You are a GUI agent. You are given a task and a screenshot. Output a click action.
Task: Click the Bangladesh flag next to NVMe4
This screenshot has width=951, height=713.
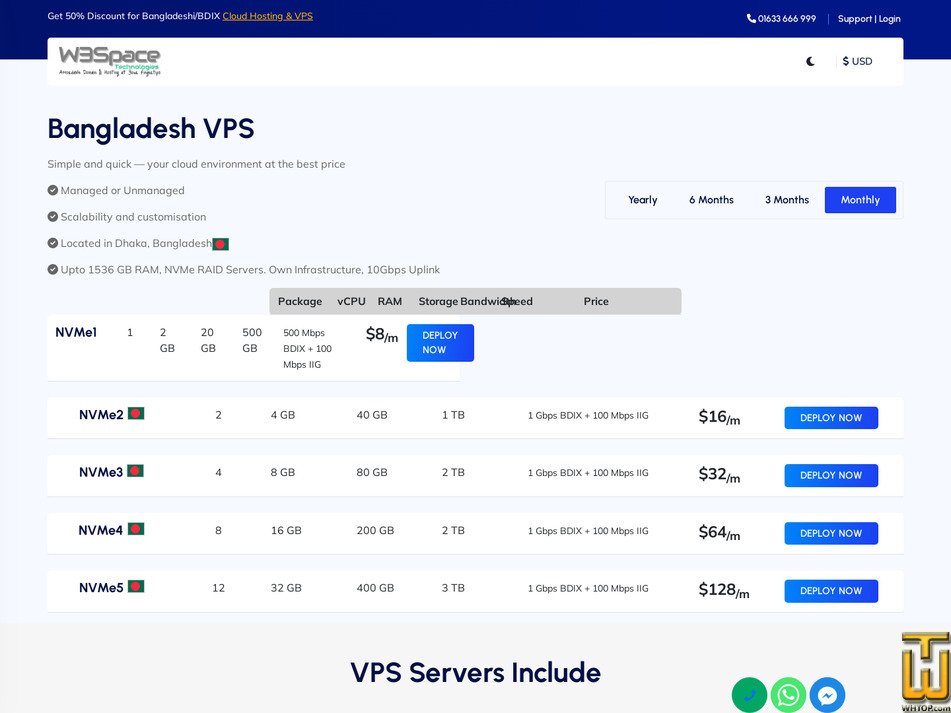point(136,529)
